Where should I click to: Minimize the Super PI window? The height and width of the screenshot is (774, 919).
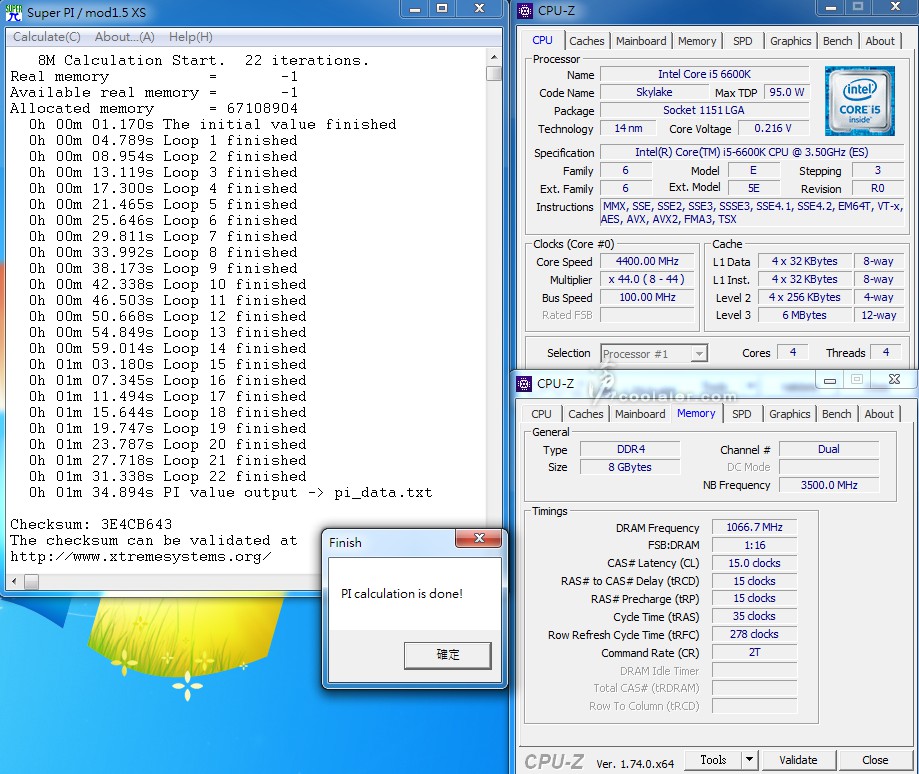(x=415, y=9)
